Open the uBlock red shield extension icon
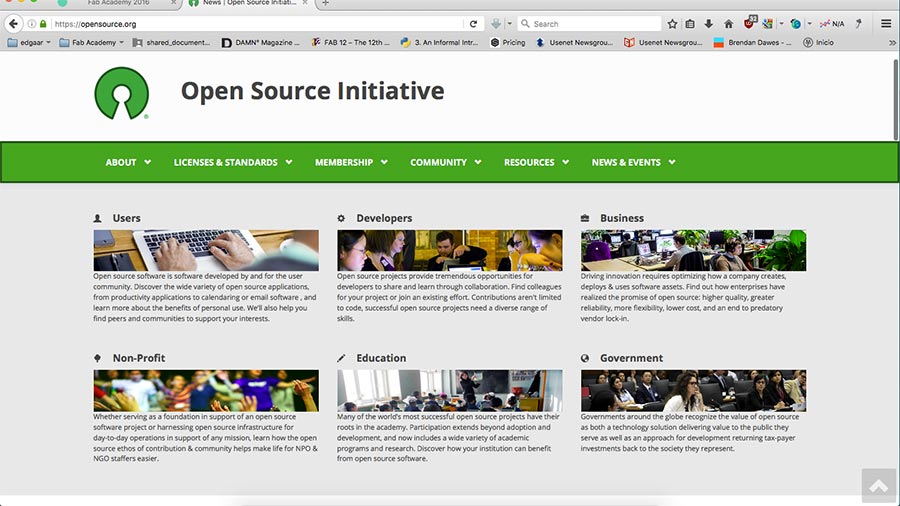This screenshot has height=506, width=900. click(x=750, y=23)
